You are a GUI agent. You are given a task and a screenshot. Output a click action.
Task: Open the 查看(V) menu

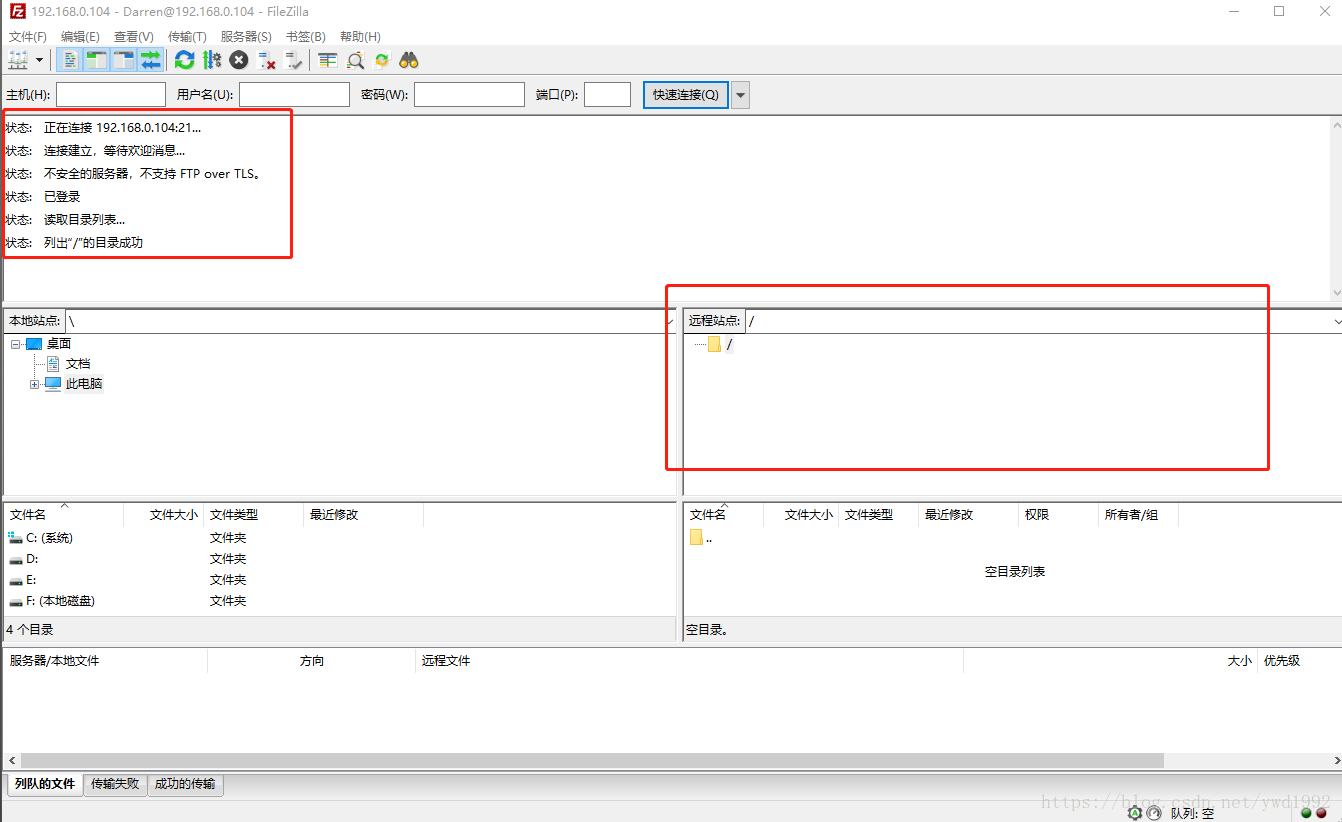click(134, 37)
